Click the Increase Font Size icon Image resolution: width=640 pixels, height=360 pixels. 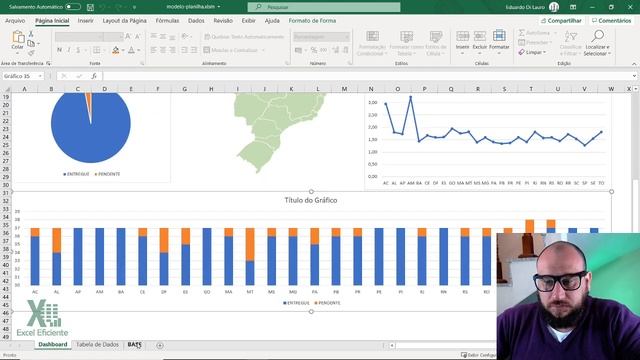click(x=128, y=37)
